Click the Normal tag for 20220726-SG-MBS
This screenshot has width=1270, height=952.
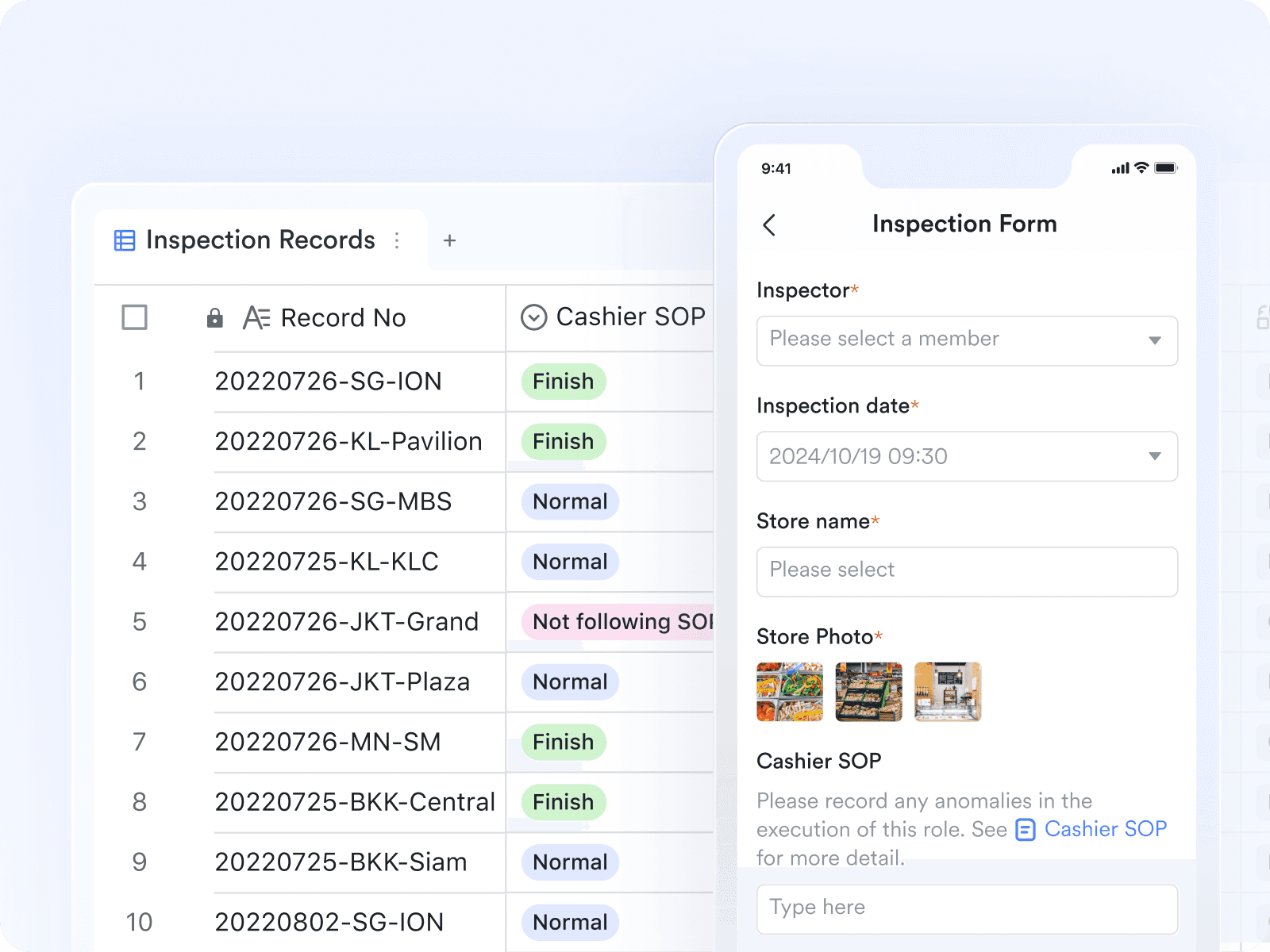click(570, 502)
